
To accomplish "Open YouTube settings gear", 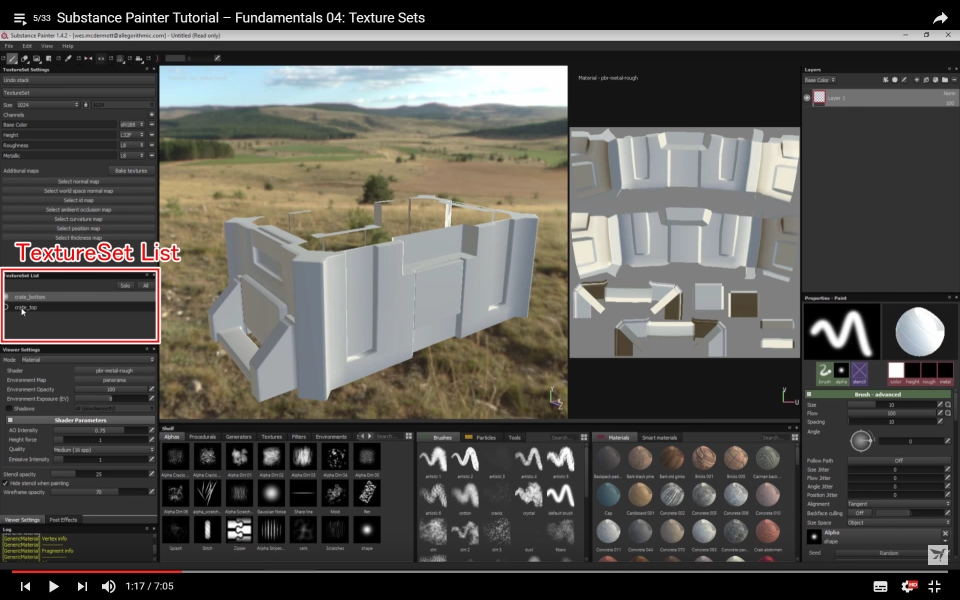I will coord(909,586).
